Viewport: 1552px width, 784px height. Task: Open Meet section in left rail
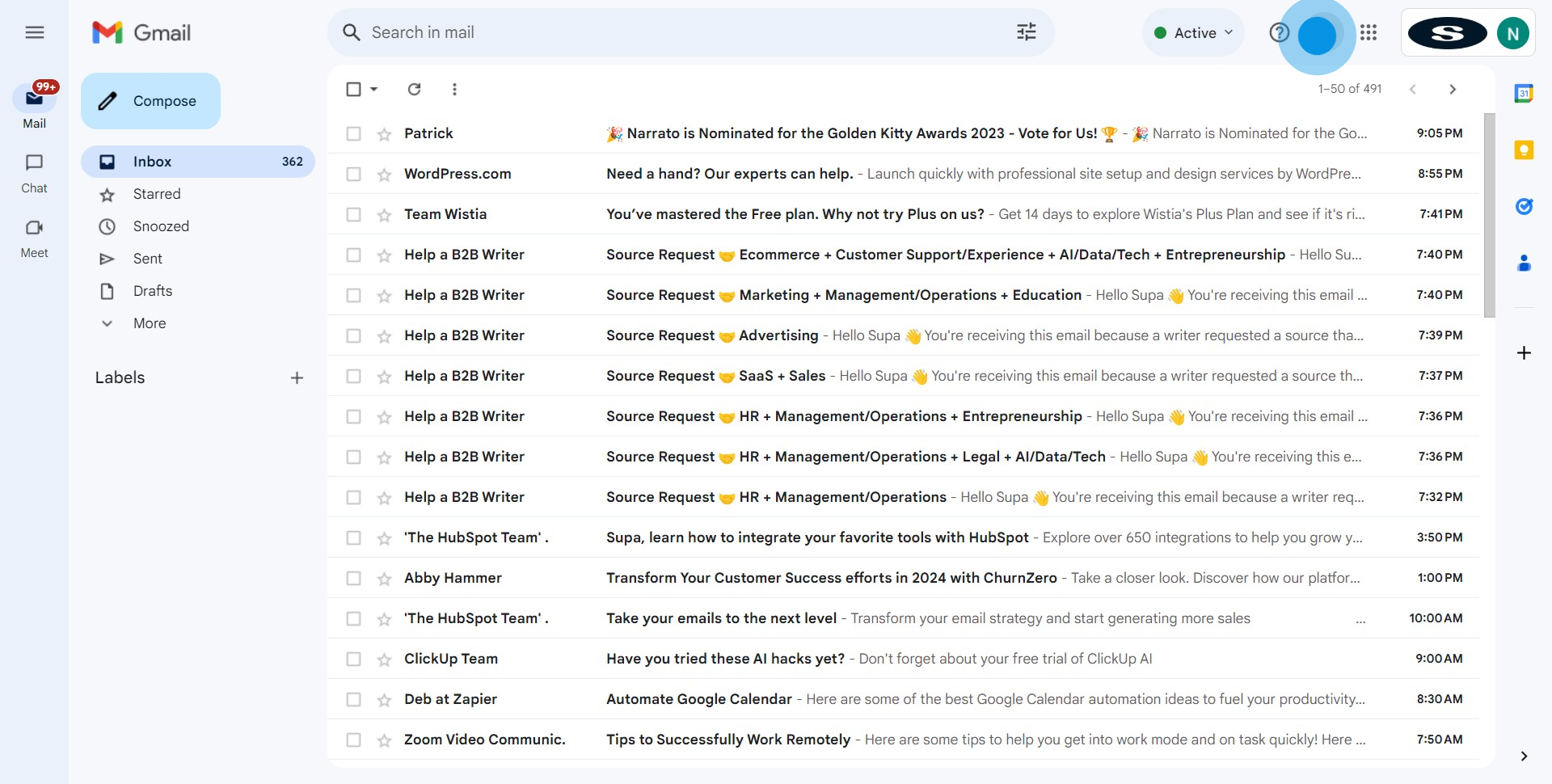pyautogui.click(x=34, y=238)
